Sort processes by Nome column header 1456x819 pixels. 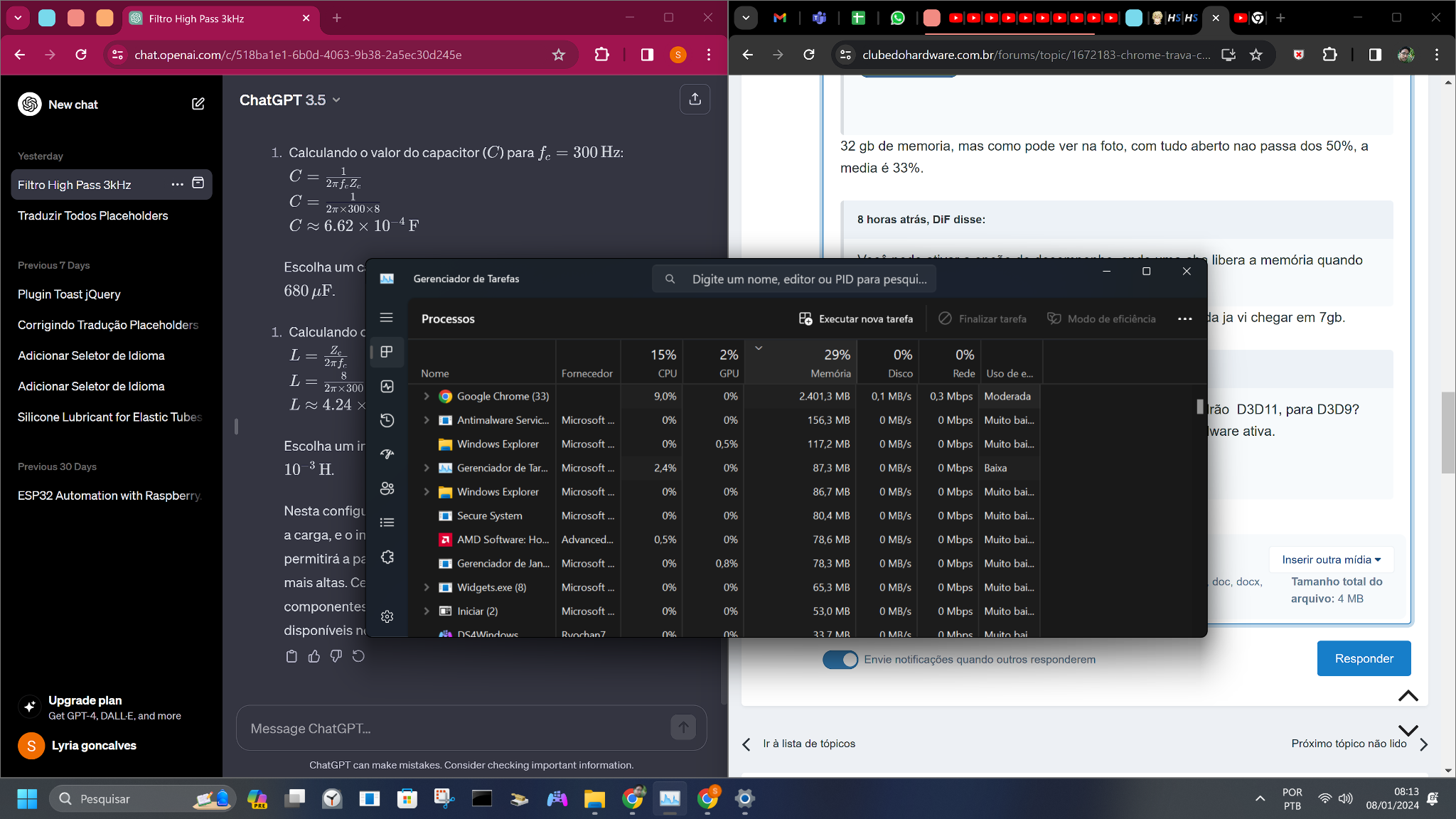(x=482, y=363)
